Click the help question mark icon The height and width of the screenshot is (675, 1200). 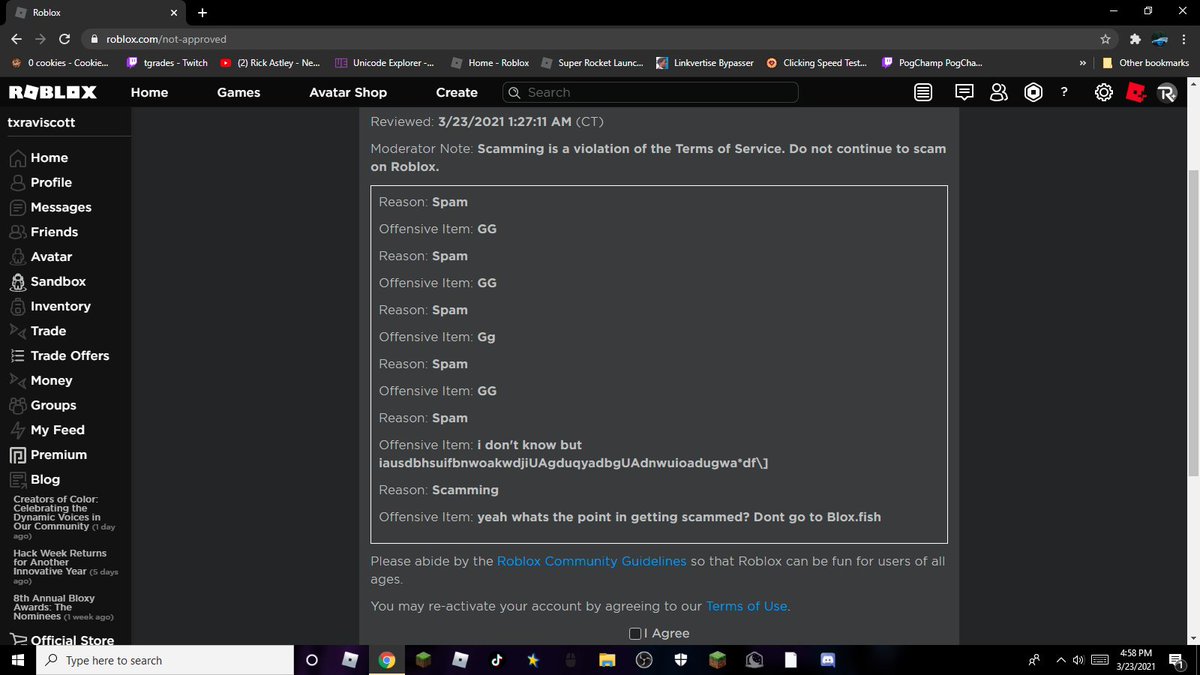click(1063, 92)
